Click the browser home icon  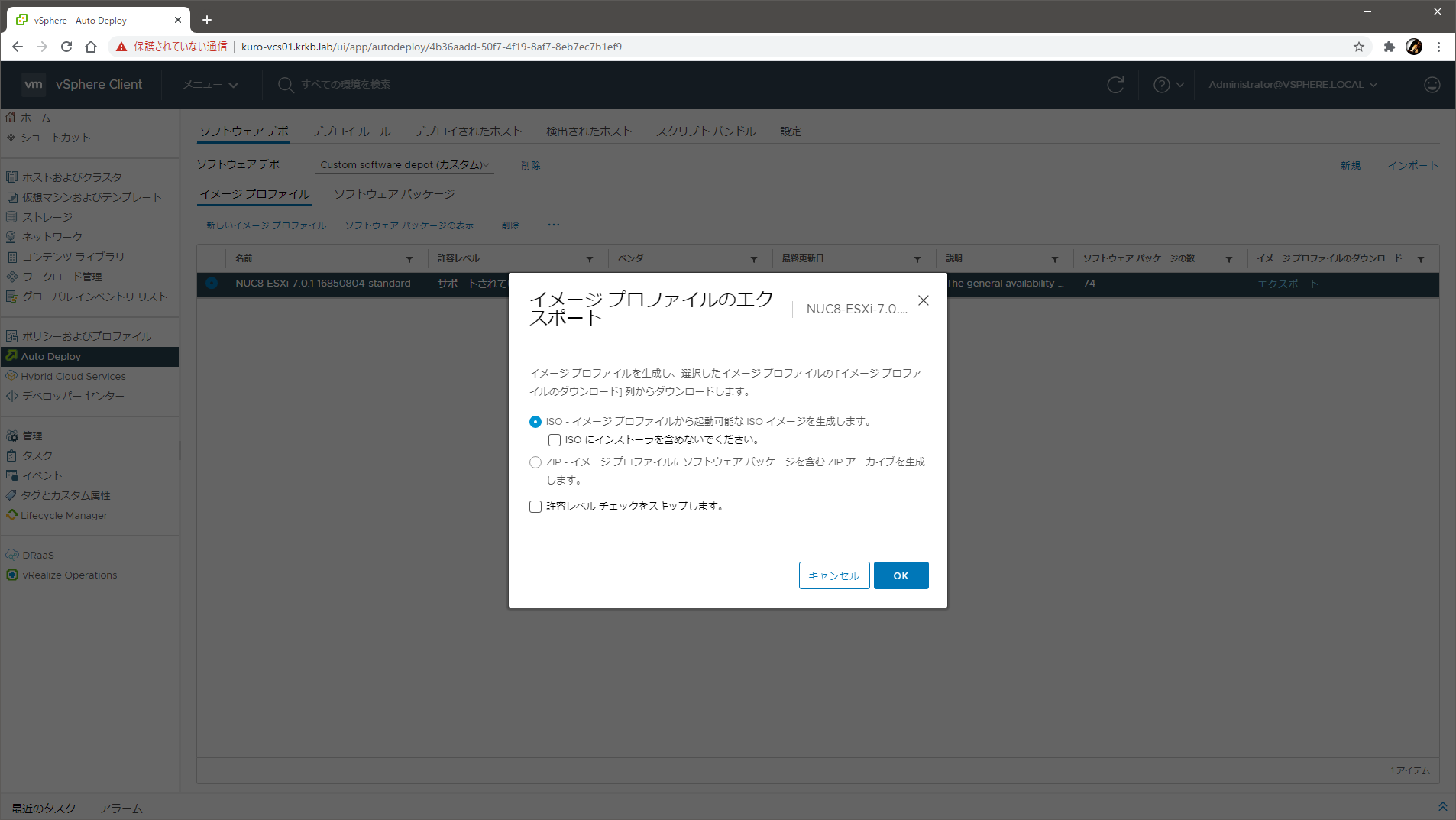tap(91, 47)
